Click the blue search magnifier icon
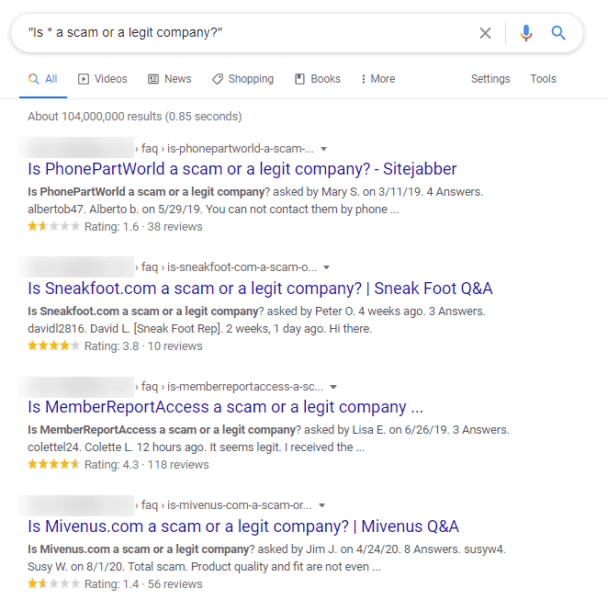 click(559, 33)
